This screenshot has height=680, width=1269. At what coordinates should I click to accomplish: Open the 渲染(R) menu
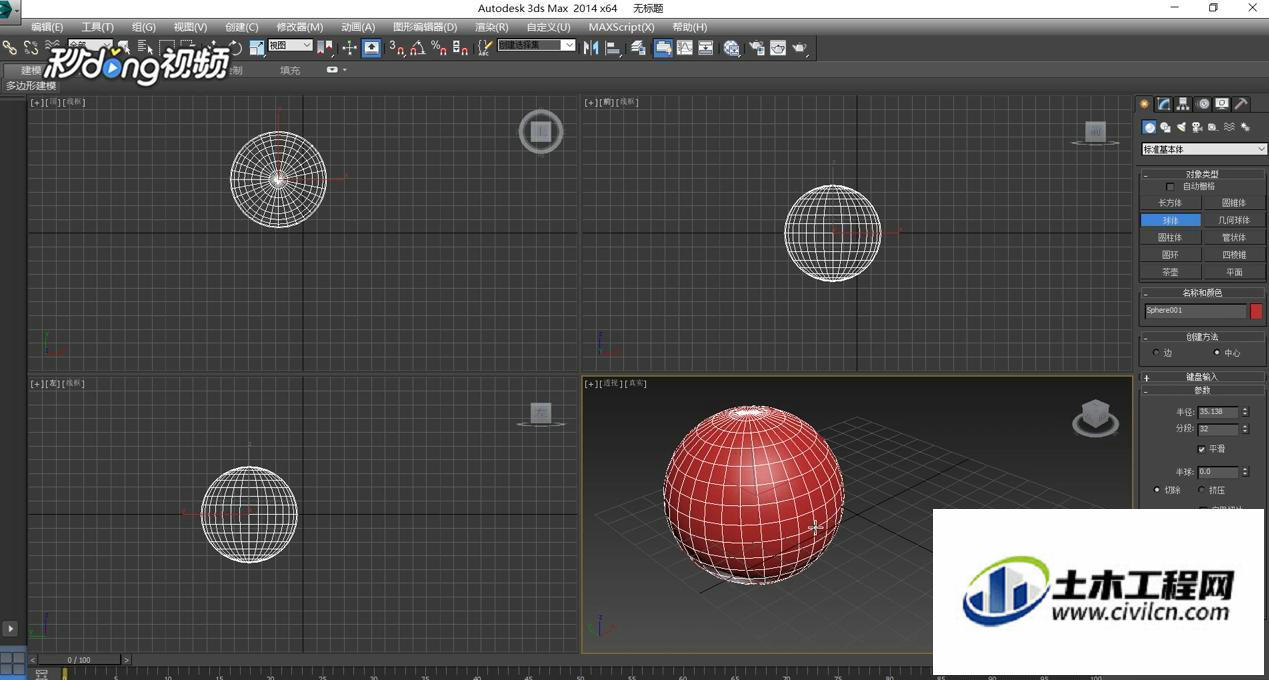click(x=491, y=27)
